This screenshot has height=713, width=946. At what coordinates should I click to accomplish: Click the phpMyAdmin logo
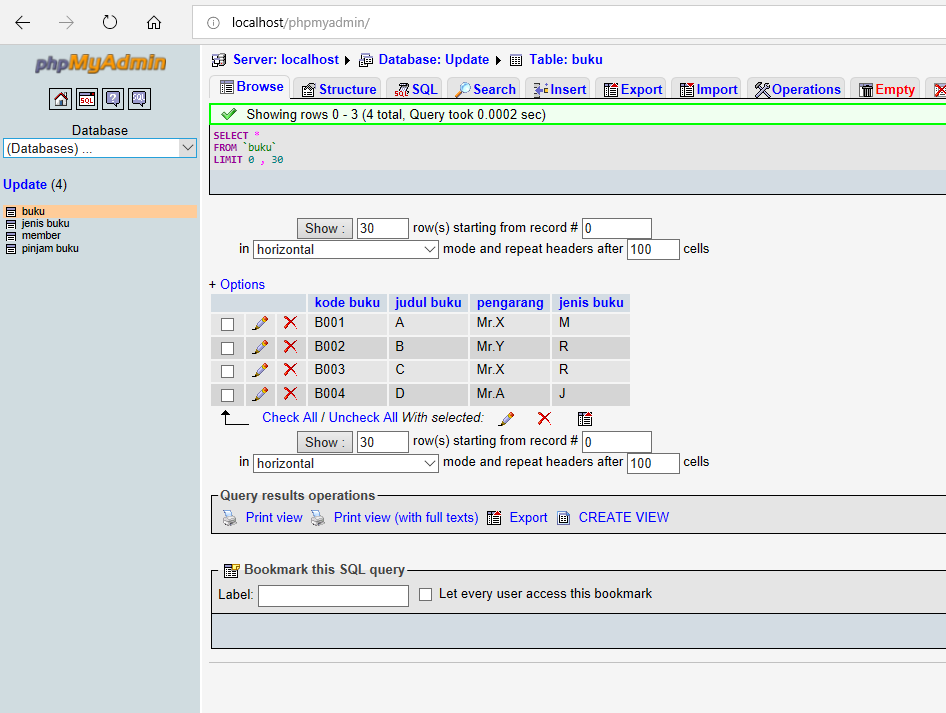coord(100,63)
